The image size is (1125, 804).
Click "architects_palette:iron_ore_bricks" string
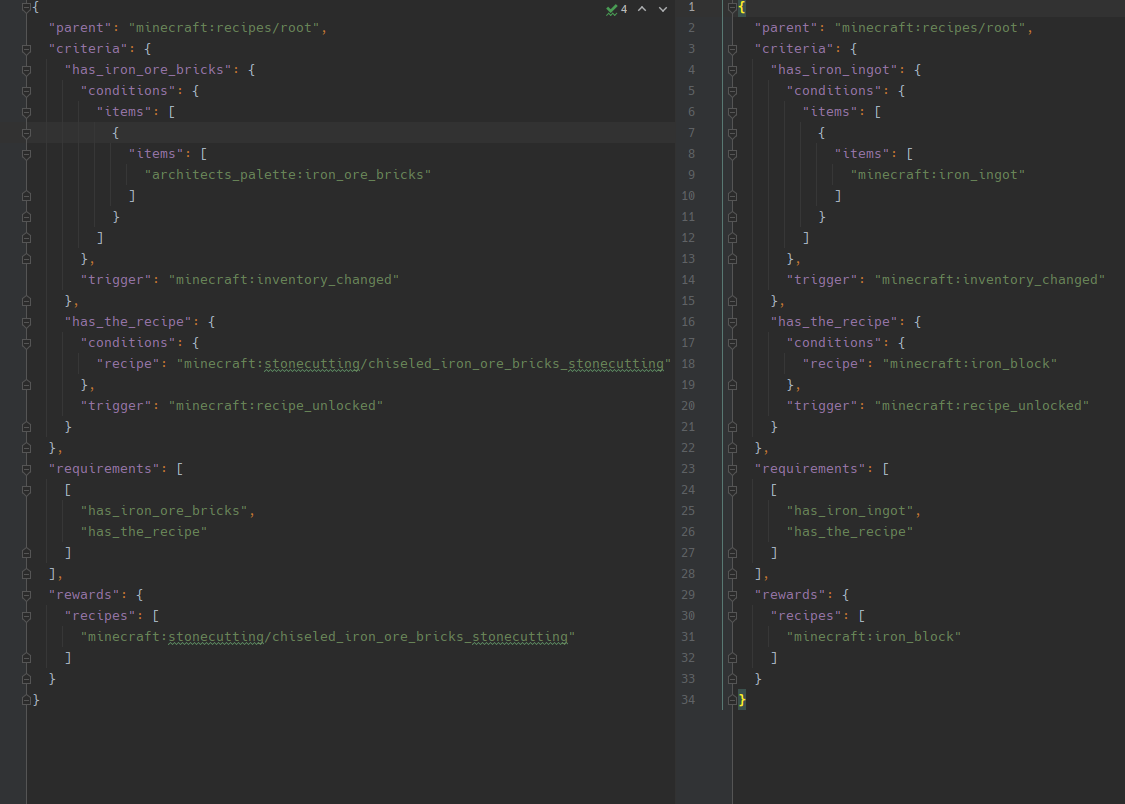(288, 175)
